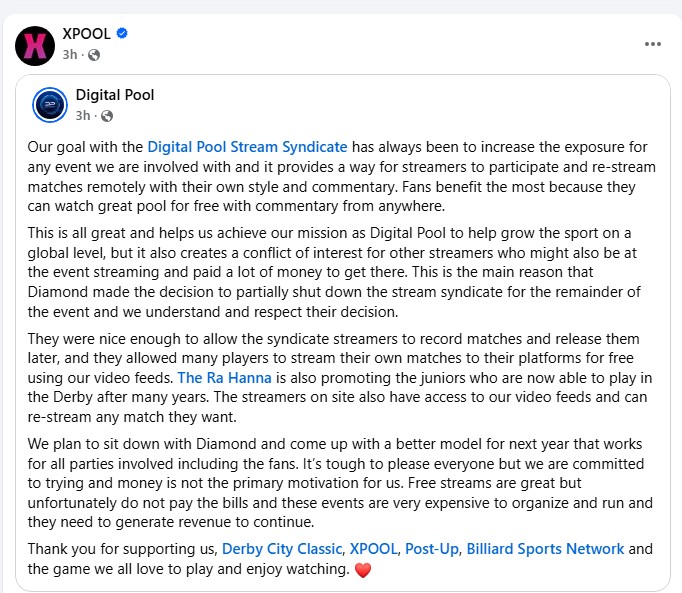Screen dimensions: 682x593
Task: Open the Digital Pool page name
Action: coord(115,95)
